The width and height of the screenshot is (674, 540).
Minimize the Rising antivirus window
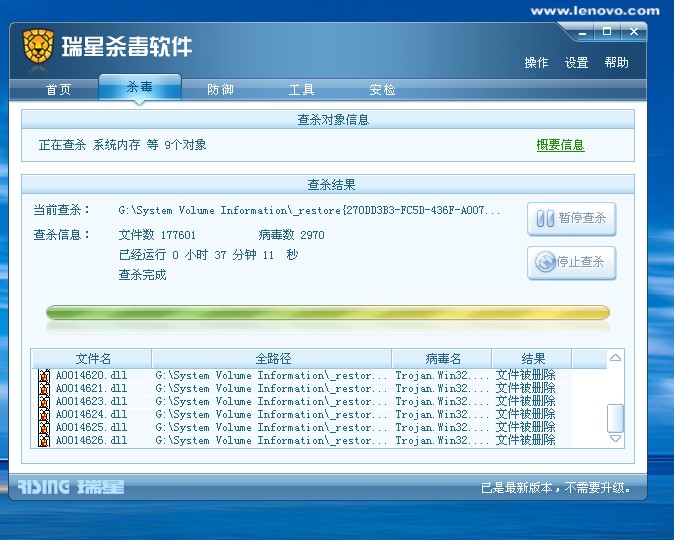[582, 32]
